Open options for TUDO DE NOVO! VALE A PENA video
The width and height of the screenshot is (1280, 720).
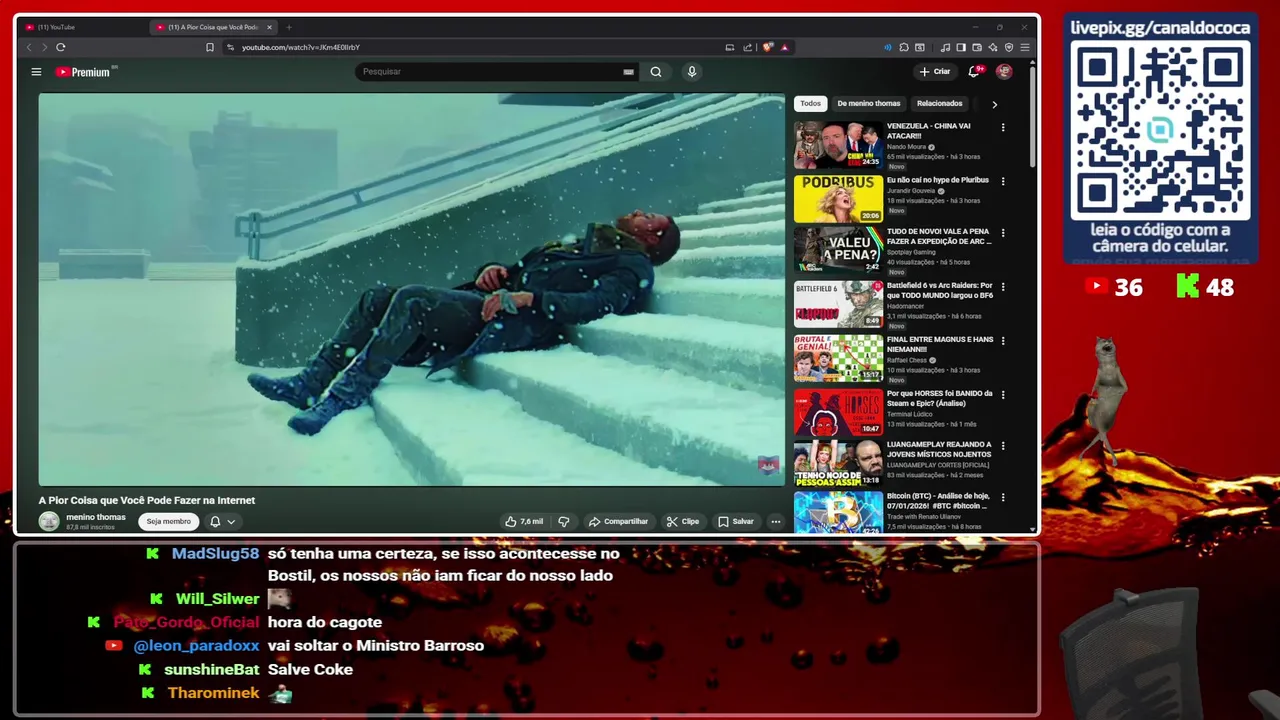[x=1003, y=233]
